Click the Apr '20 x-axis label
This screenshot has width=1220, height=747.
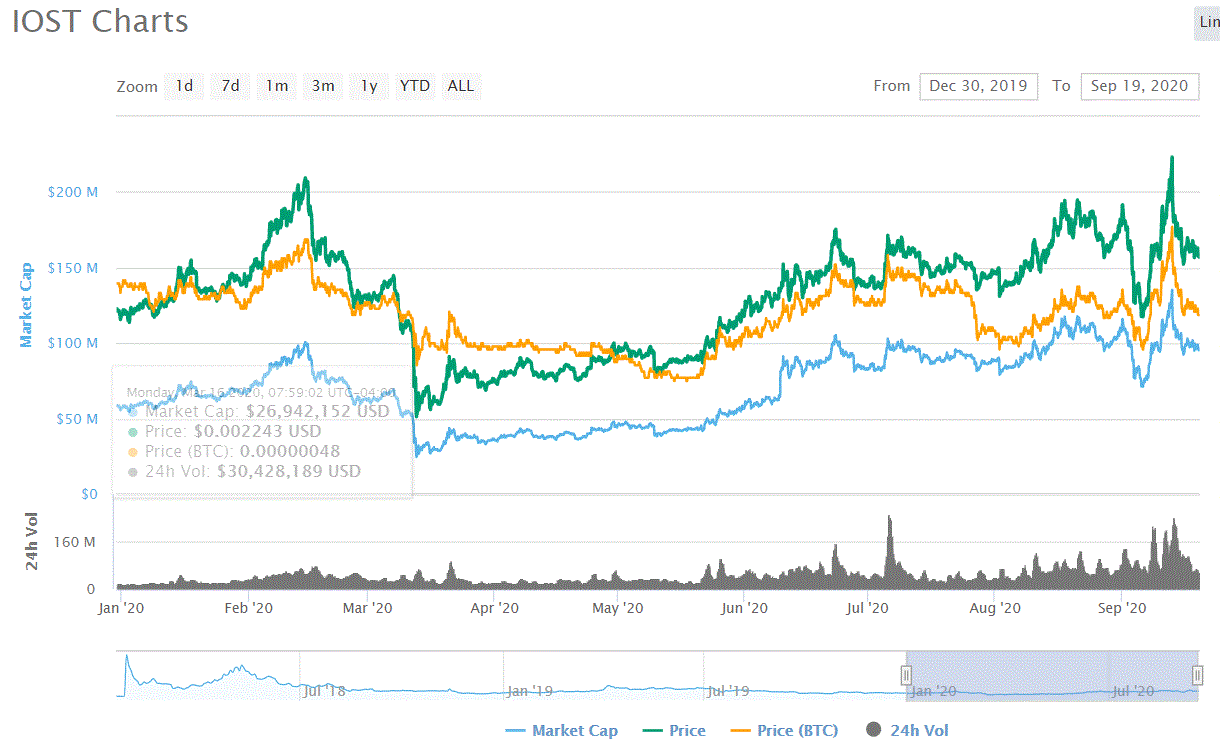(x=494, y=607)
